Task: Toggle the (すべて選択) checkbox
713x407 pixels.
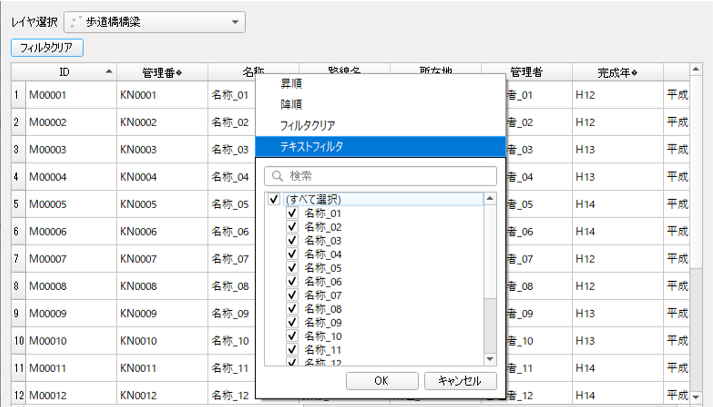Action: click(274, 199)
